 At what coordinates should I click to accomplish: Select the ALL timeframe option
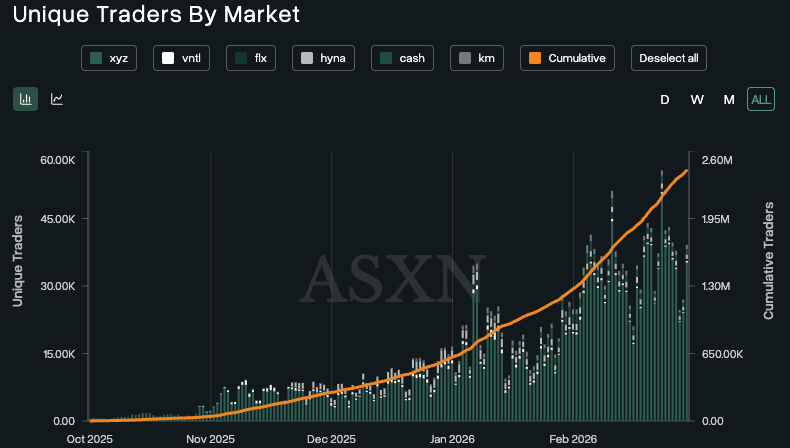point(761,99)
